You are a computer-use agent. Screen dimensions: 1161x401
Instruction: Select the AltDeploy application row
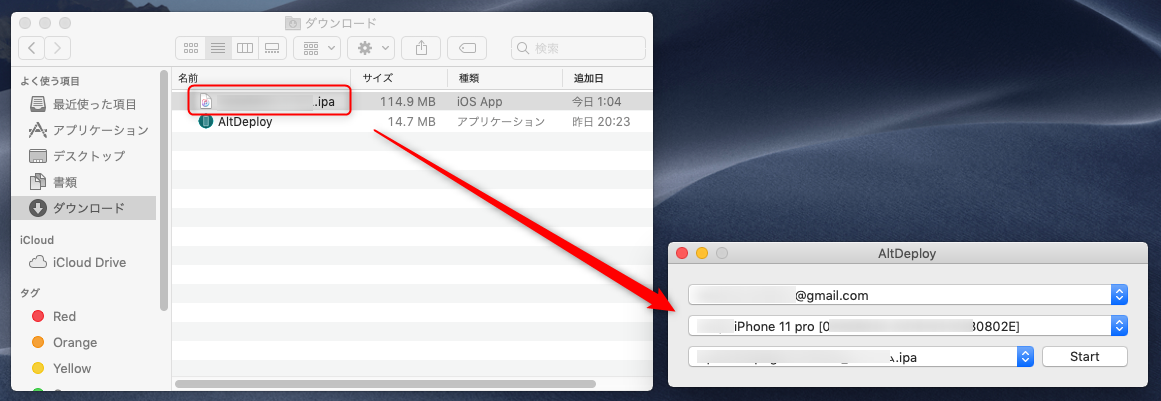click(x=412, y=121)
